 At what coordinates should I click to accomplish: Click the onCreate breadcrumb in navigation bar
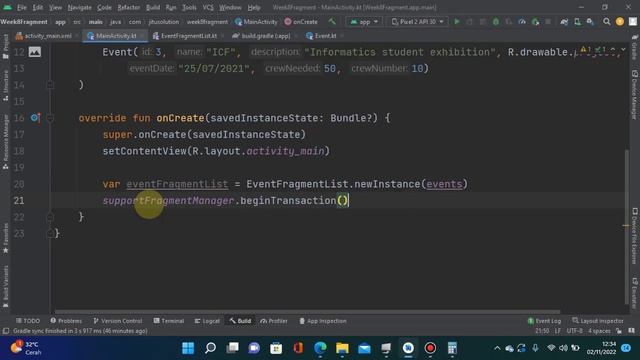coord(301,22)
